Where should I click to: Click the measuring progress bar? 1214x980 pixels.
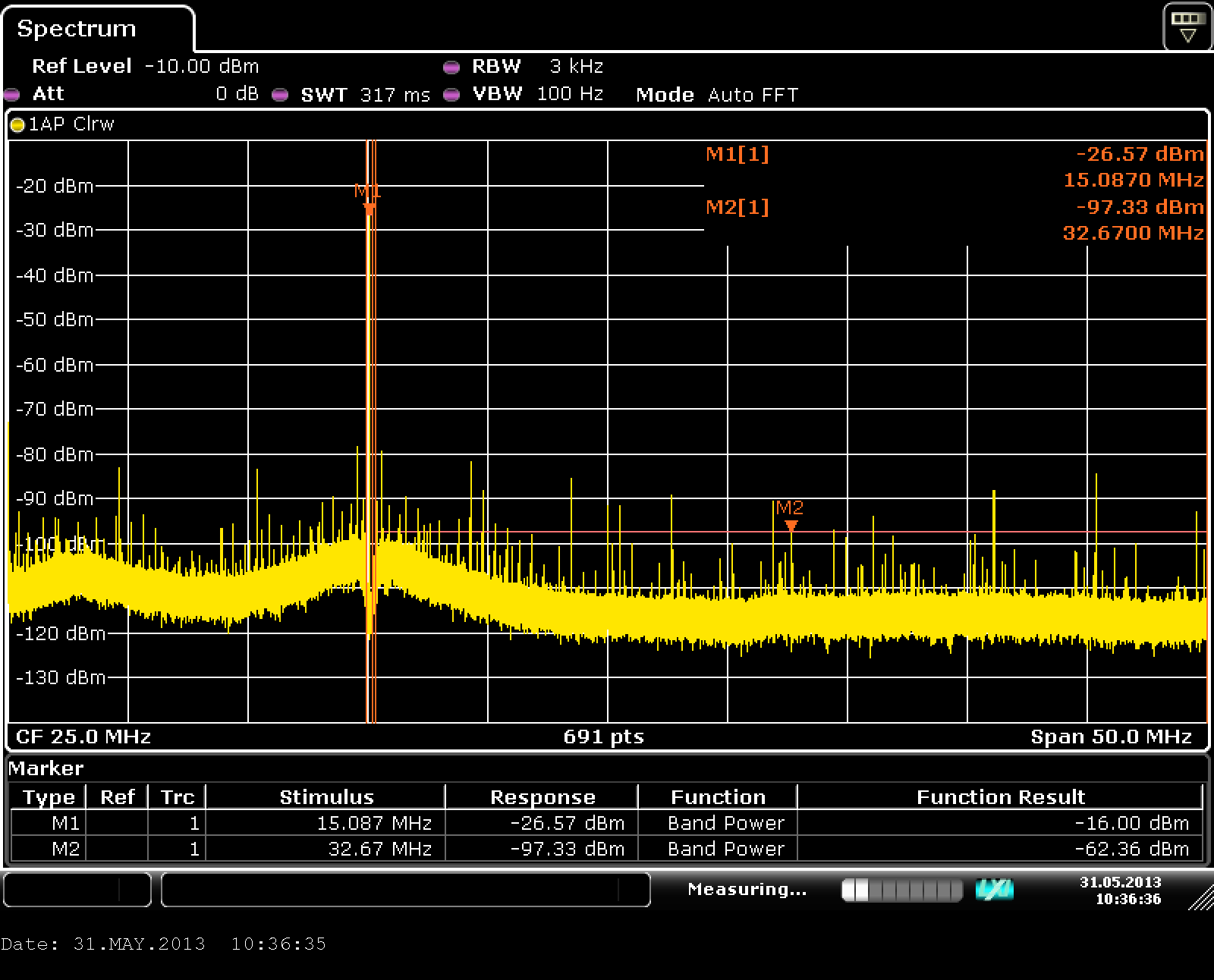point(901,890)
